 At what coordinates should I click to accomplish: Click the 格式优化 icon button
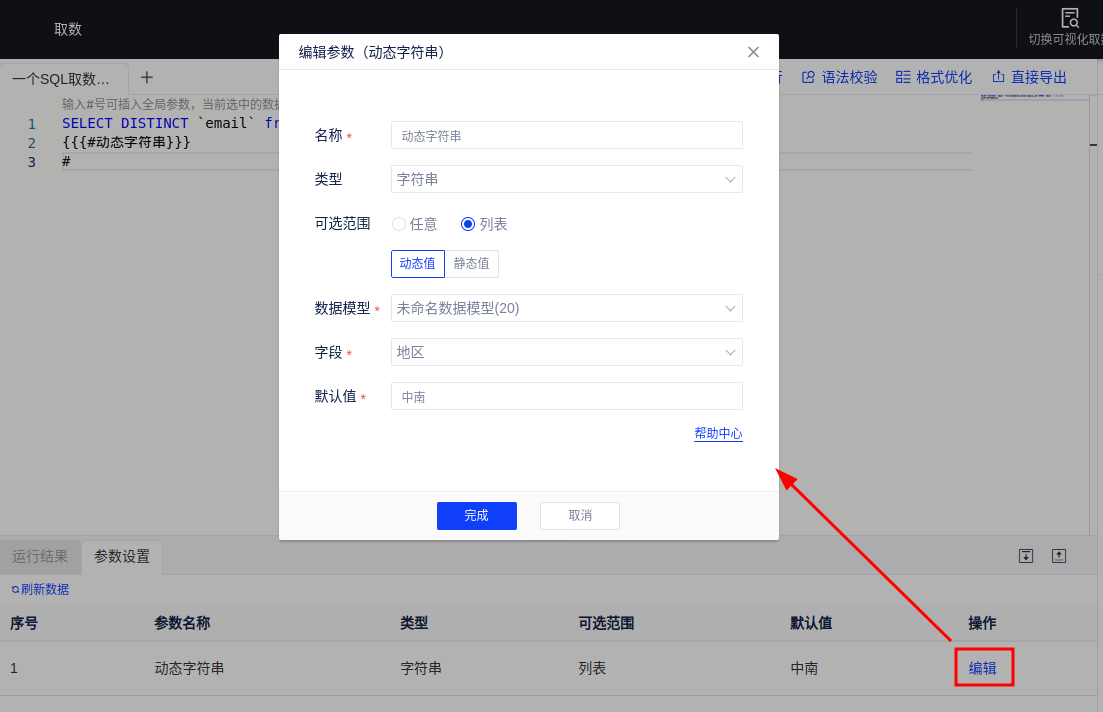(903, 77)
